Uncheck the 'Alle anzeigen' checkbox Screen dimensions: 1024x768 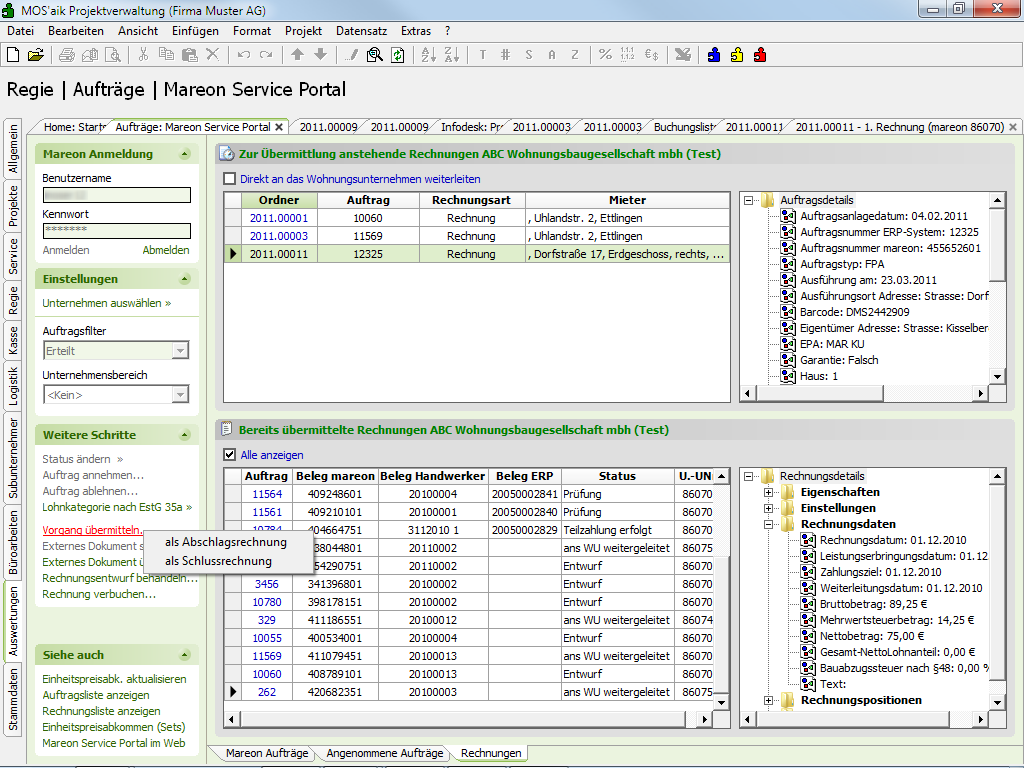[x=229, y=455]
